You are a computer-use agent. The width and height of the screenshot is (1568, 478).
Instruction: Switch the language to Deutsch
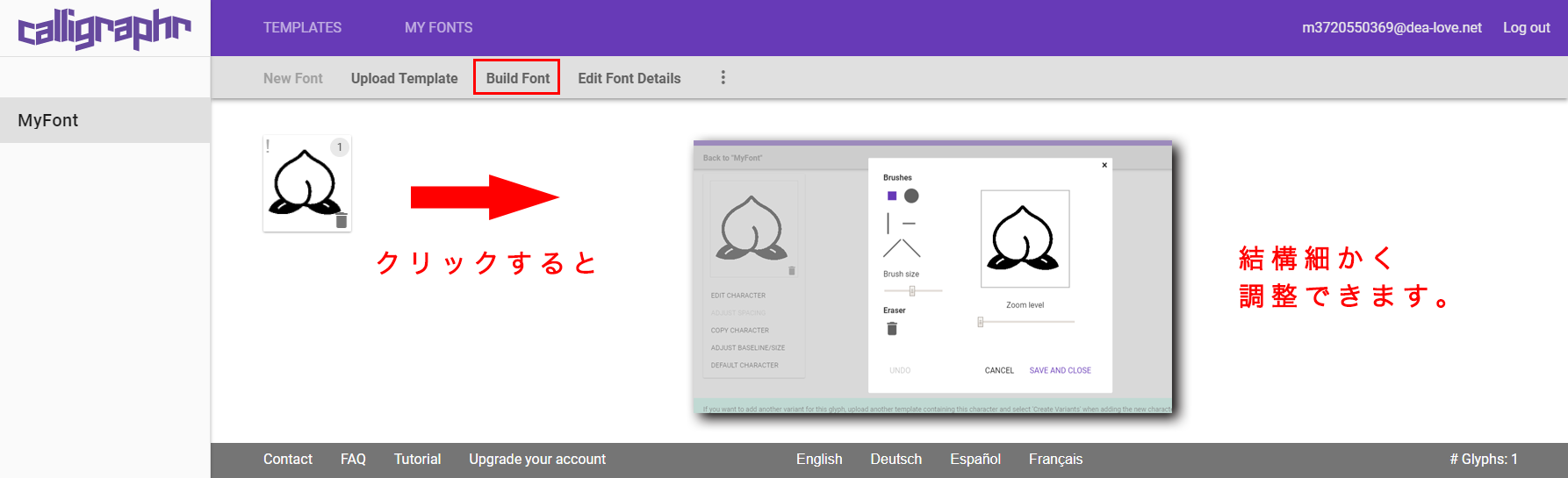coord(895,459)
